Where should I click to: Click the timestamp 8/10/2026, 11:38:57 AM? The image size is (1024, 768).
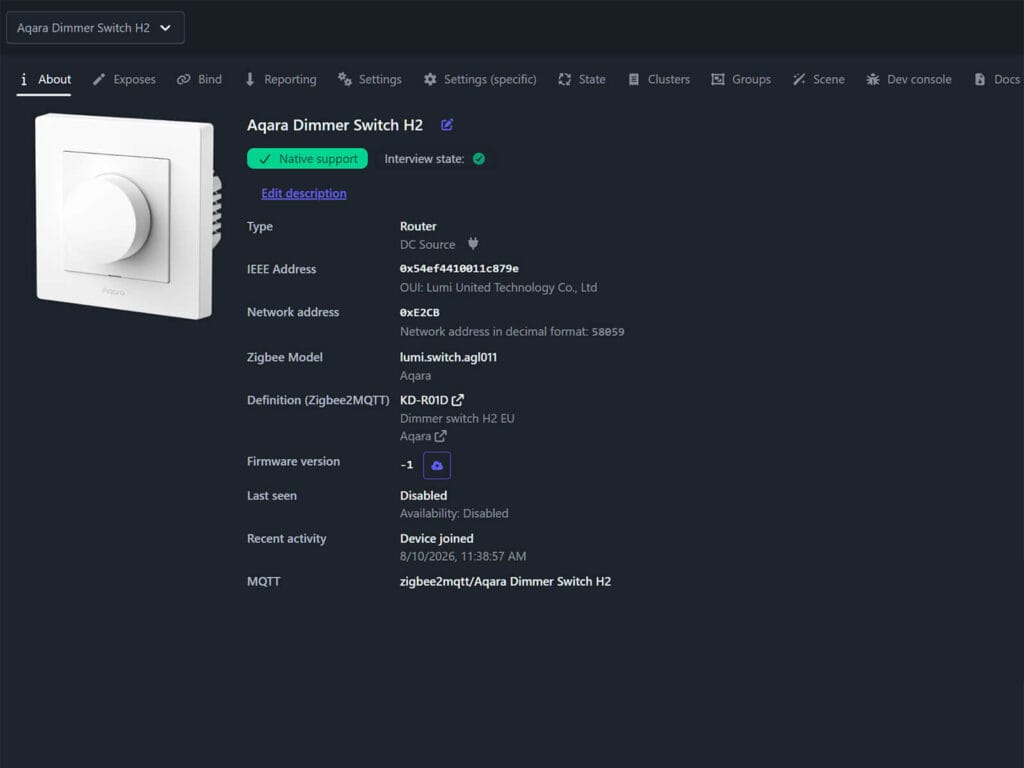(463, 556)
